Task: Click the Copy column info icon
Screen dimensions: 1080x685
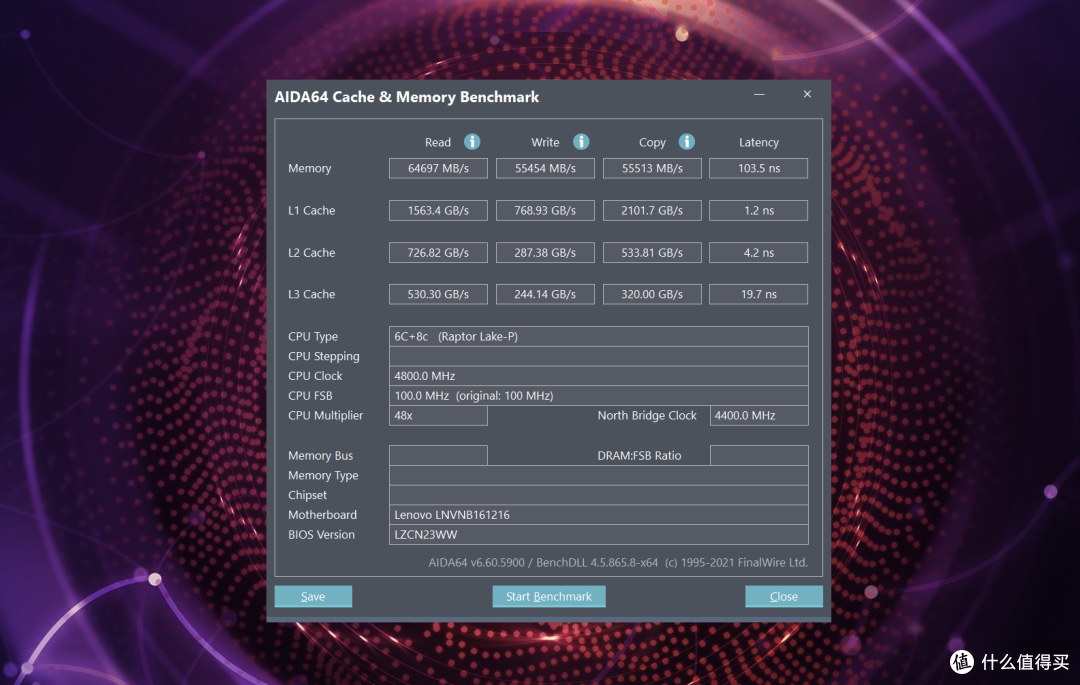Action: (x=687, y=142)
